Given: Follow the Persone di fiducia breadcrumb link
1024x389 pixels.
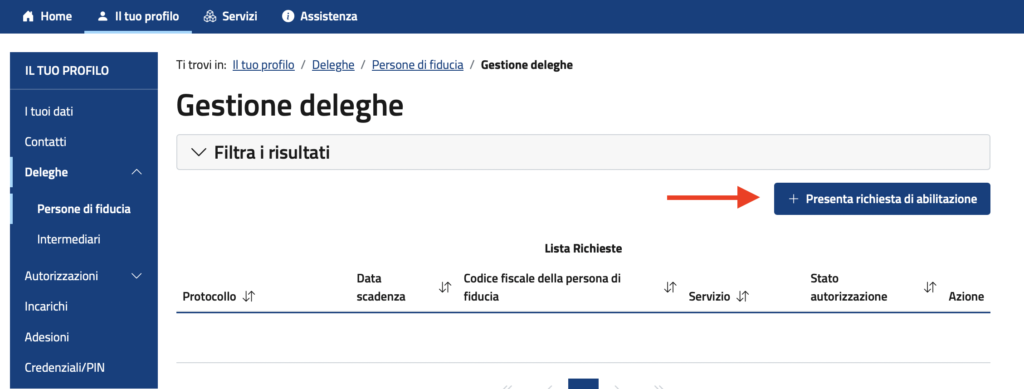Looking at the screenshot, I should [x=417, y=65].
